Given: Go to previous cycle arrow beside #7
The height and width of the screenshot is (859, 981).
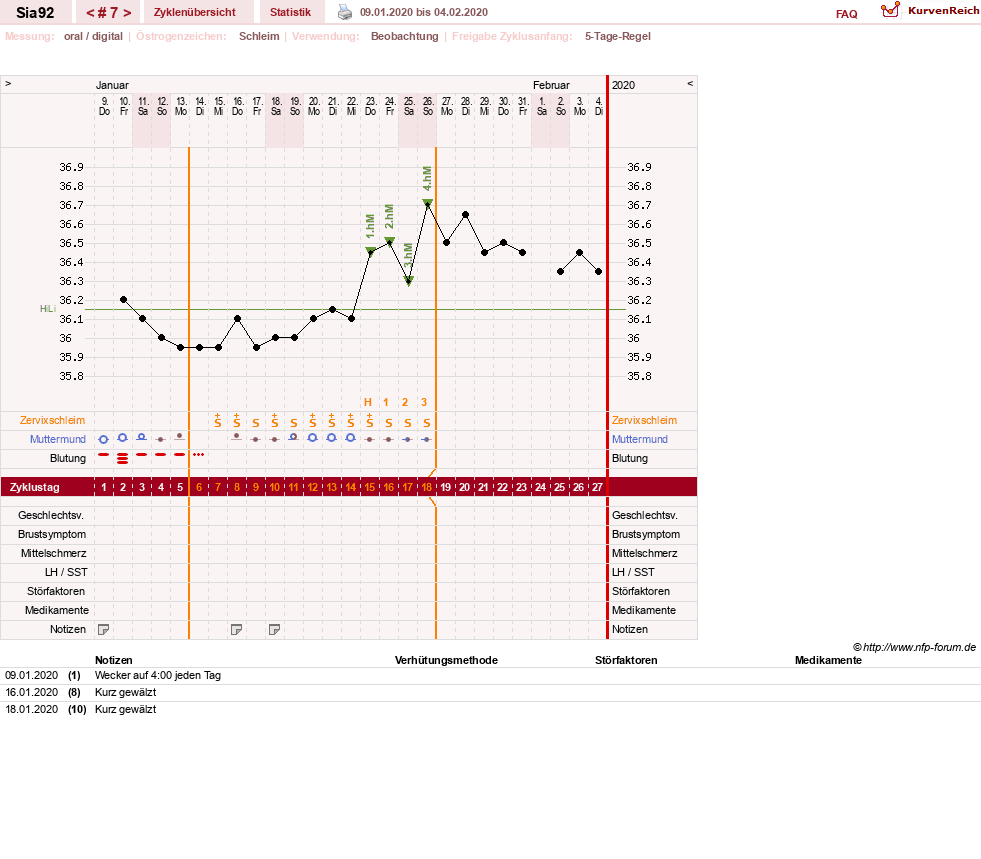Looking at the screenshot, I should [x=90, y=13].
